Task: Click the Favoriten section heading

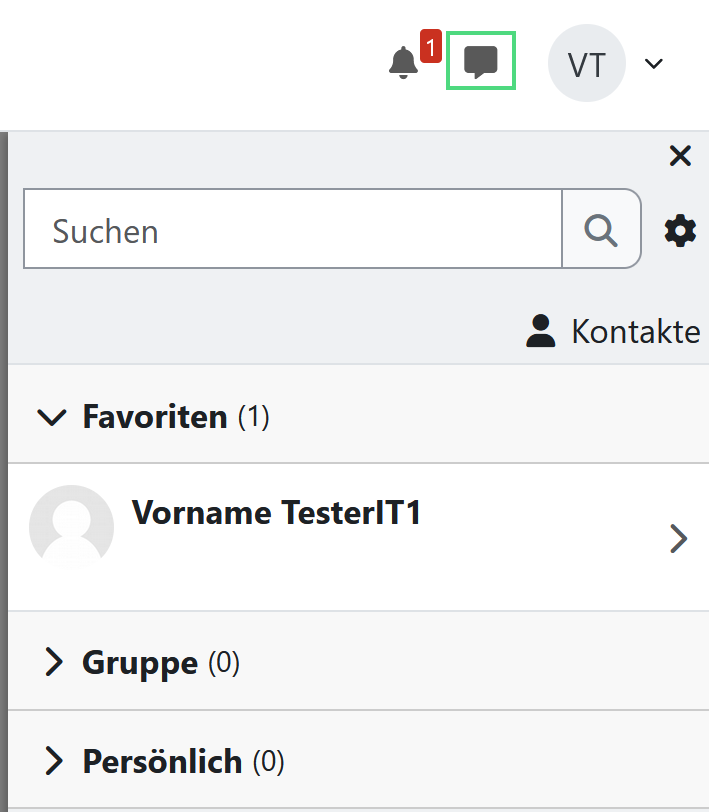Action: pyautogui.click(x=155, y=416)
